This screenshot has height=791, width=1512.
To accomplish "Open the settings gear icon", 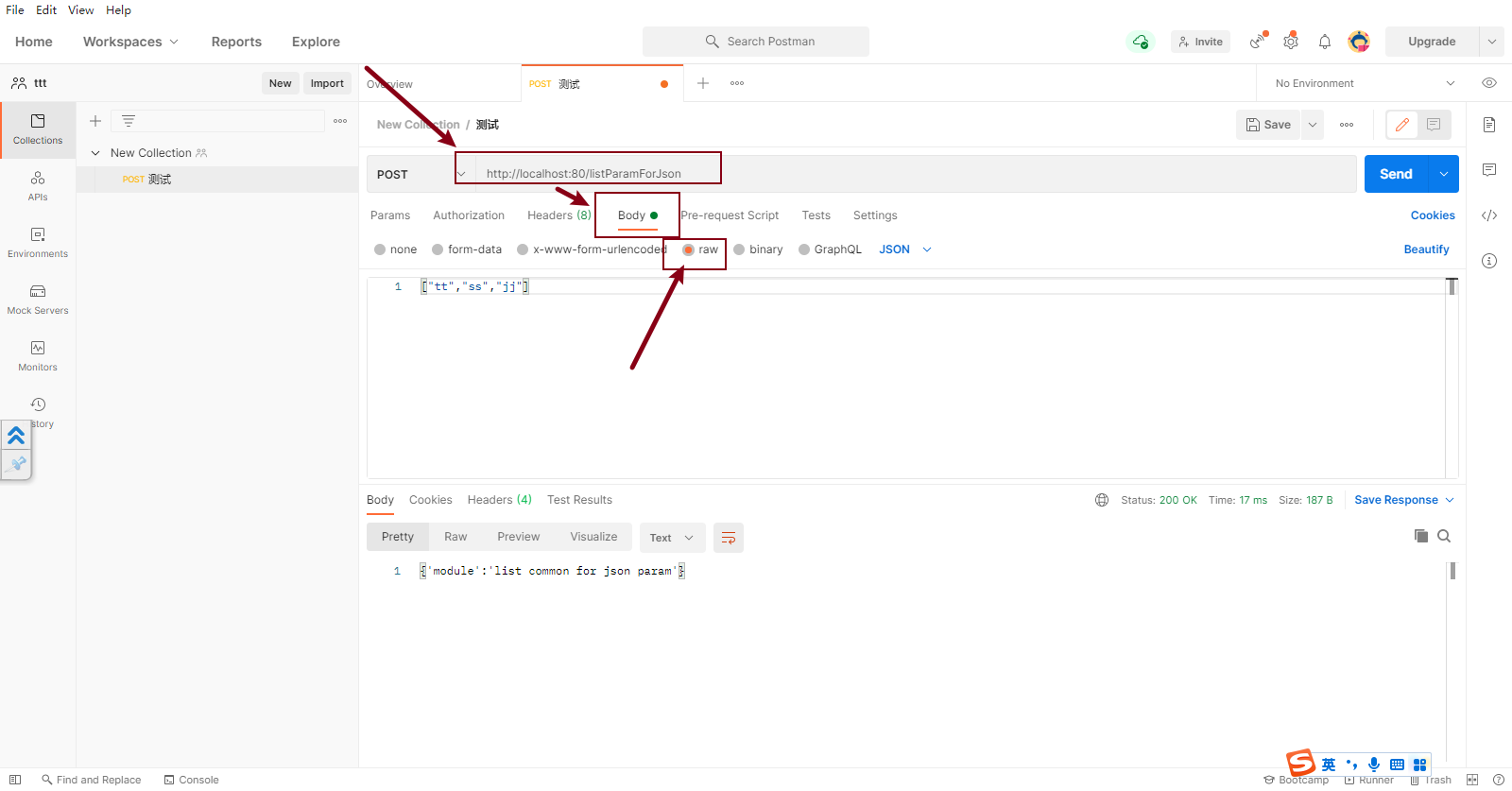I will (x=1291, y=42).
